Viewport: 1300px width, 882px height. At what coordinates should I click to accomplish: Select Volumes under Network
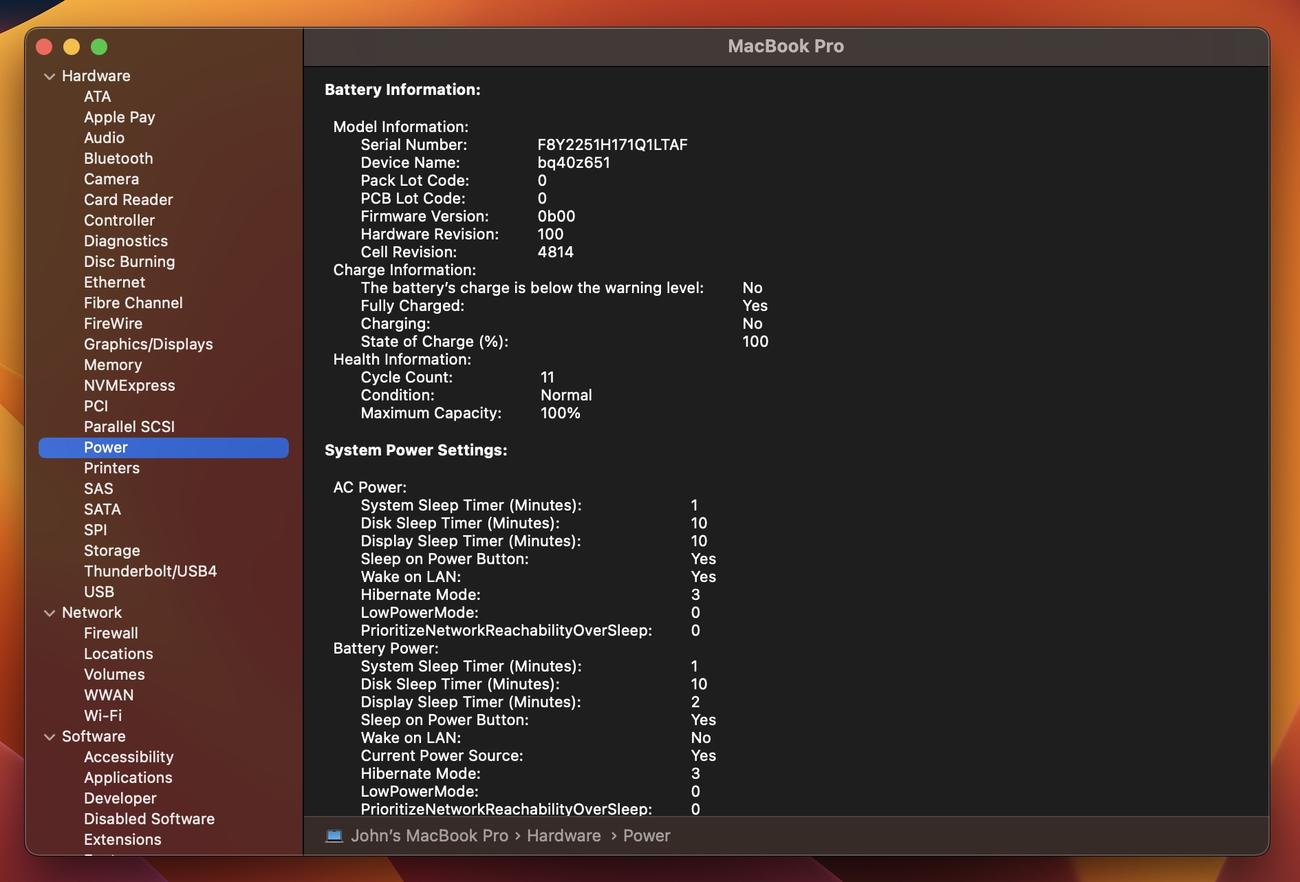tap(114, 675)
